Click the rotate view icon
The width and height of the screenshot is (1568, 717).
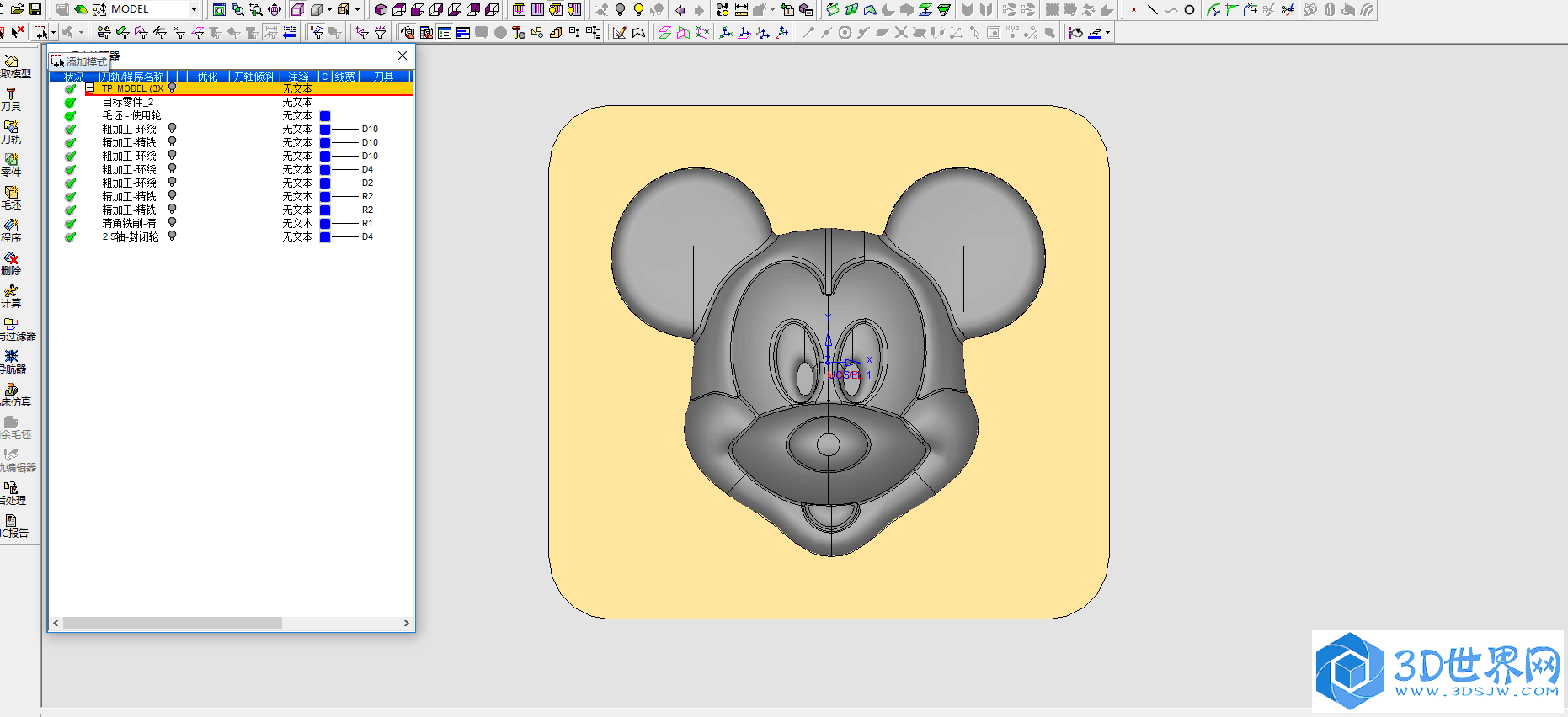tap(275, 9)
